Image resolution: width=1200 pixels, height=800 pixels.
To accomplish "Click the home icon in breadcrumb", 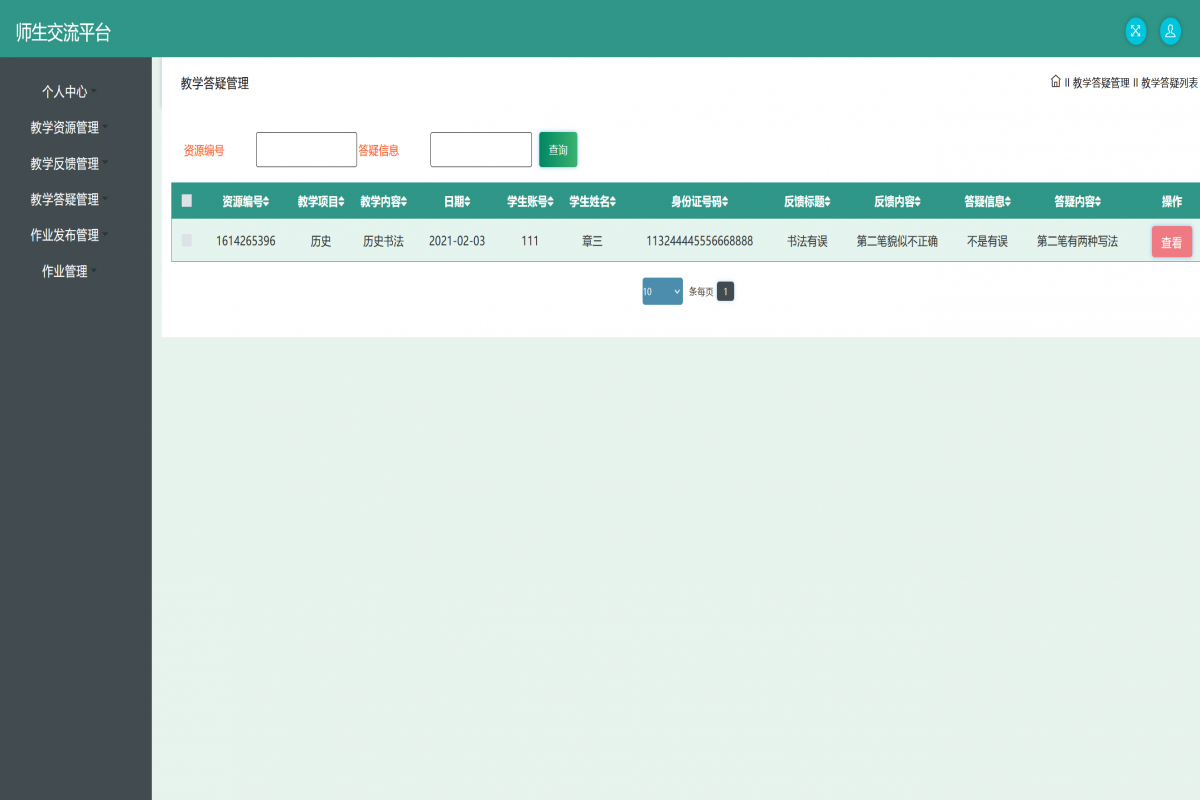I will [x=1055, y=83].
